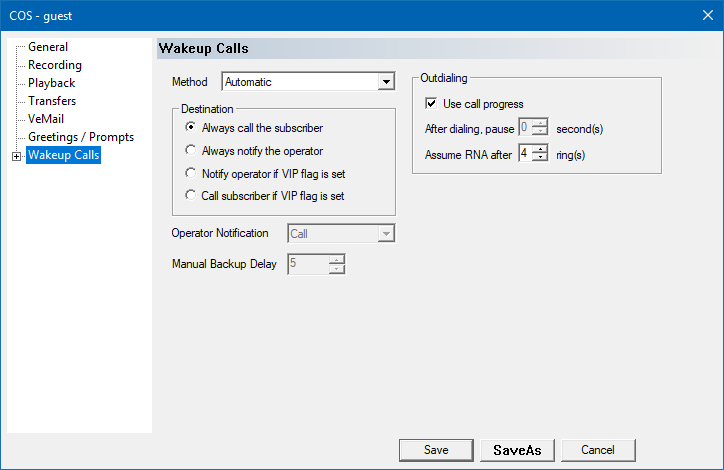
Task: Go to Recording settings page
Action: pos(55,65)
